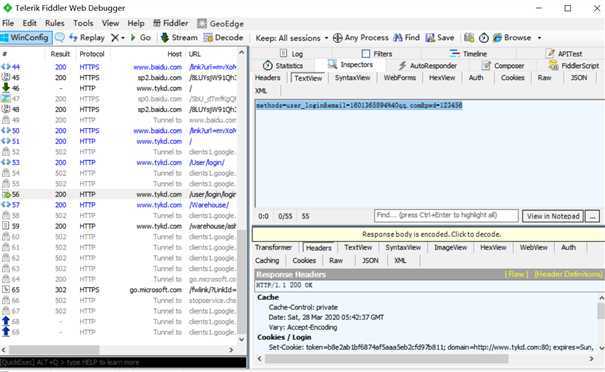Image resolution: width=605 pixels, height=372 pixels.
Task: Switch to the FiddlerScript tab
Action: click(574, 66)
